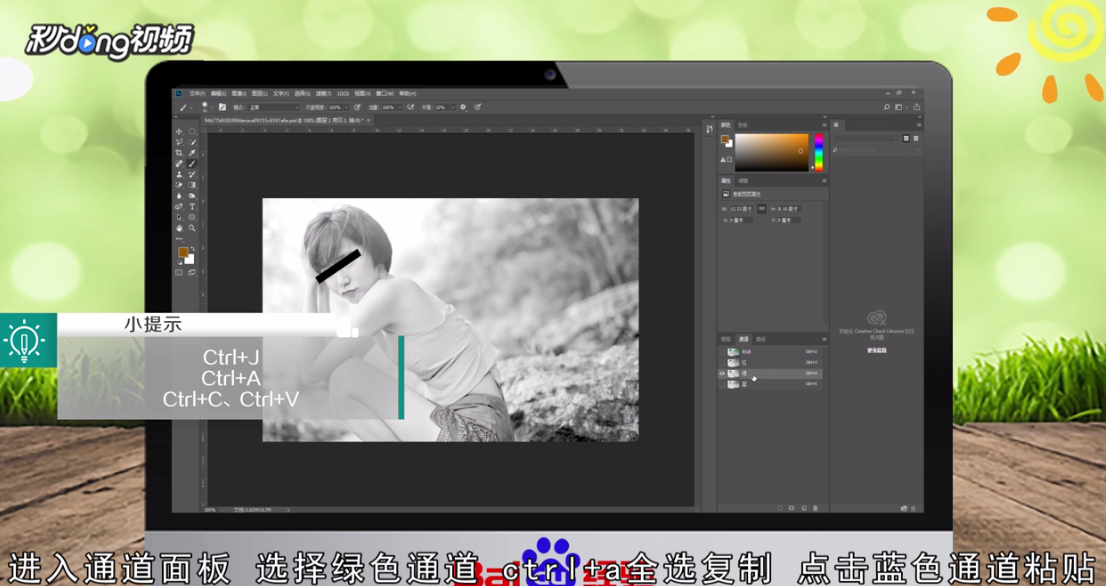Switch Libraries to grid view

coord(906,138)
